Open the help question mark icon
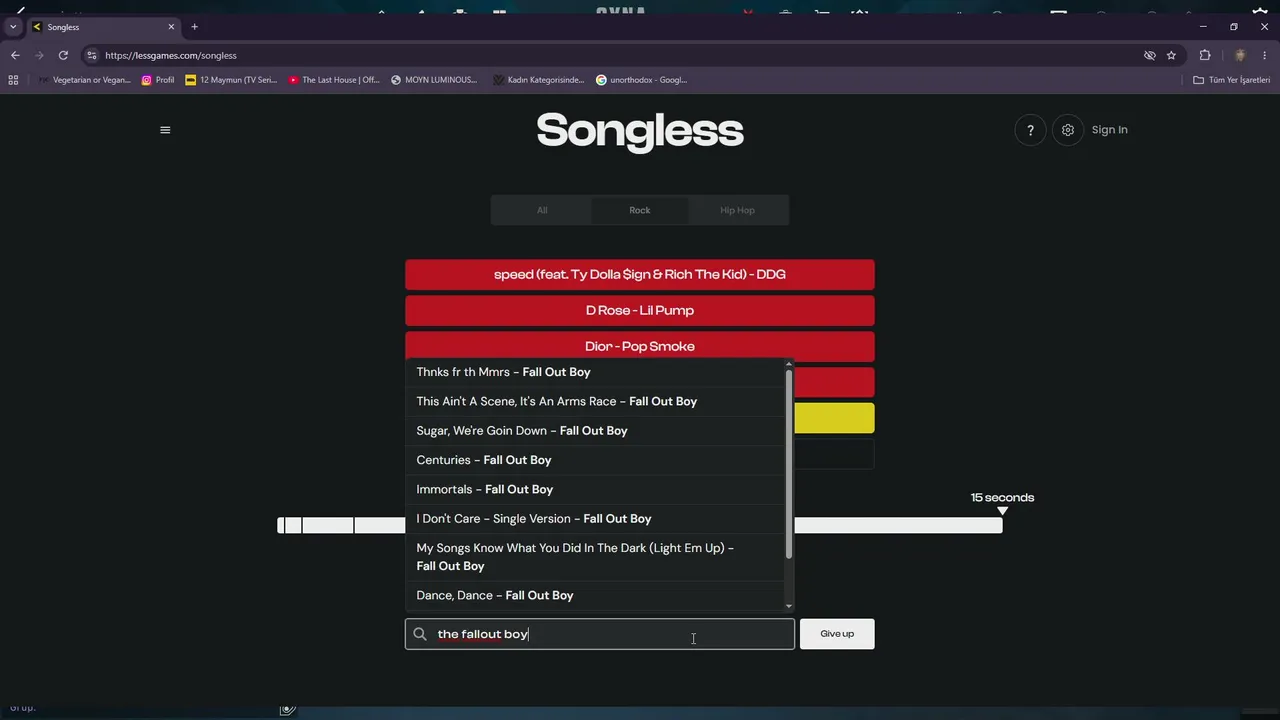The image size is (1280, 720). pos(1030,130)
